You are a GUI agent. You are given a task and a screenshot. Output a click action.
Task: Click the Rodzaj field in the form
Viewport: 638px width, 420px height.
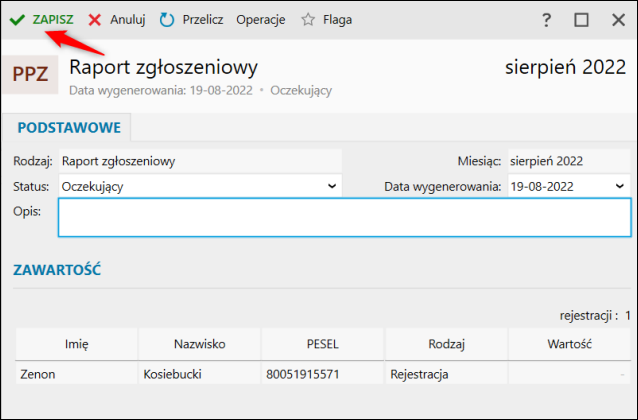(199, 161)
